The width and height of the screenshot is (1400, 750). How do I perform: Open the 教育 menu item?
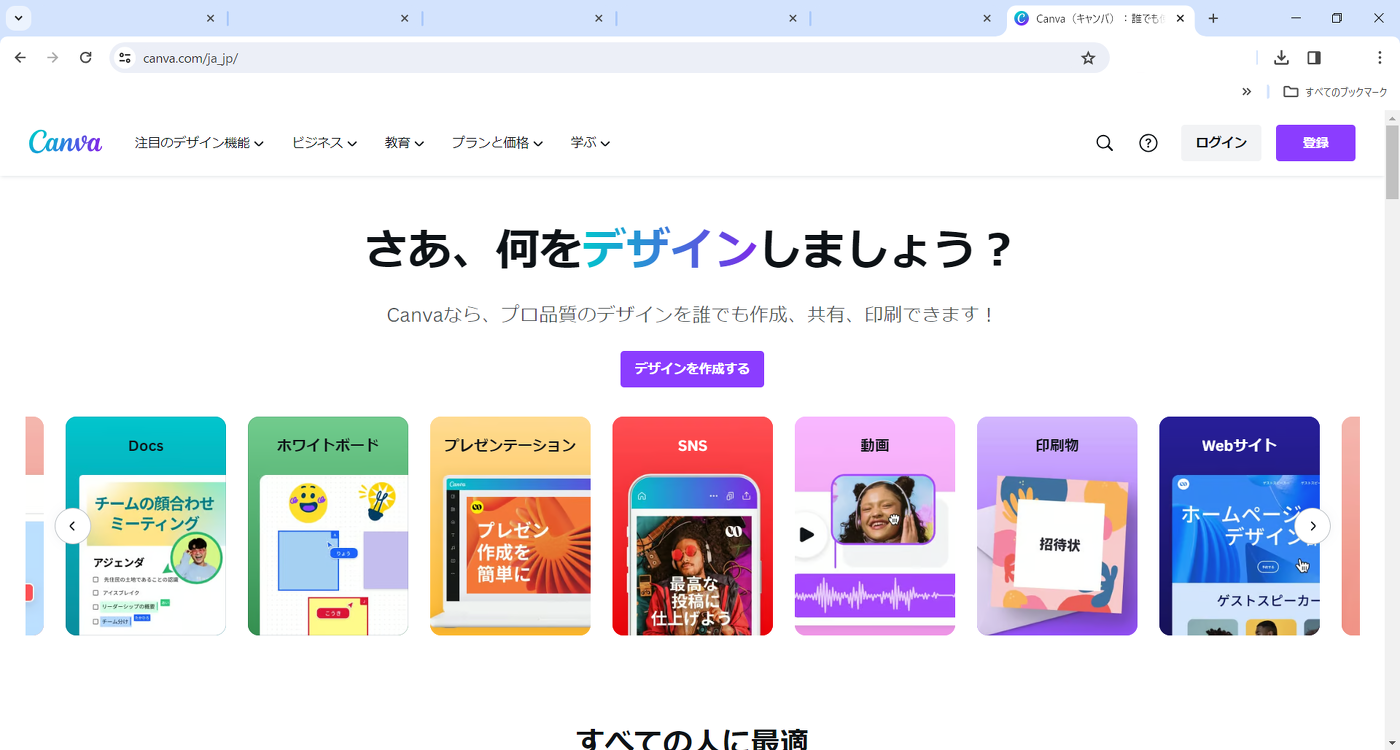[403, 142]
